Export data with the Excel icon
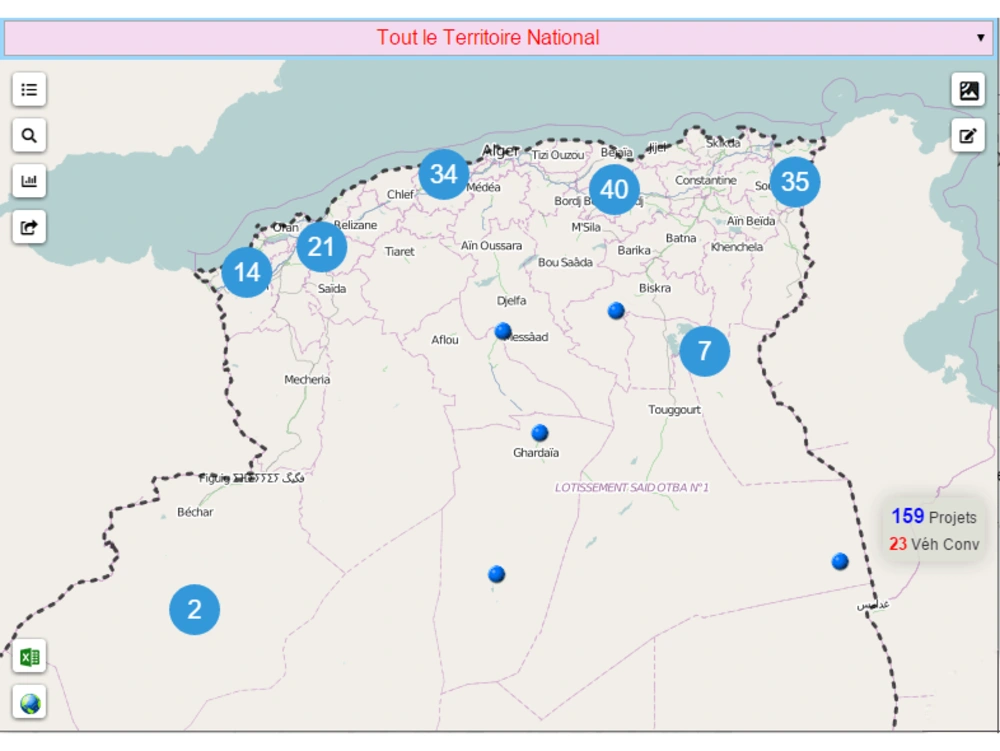The width and height of the screenshot is (1000, 751). click(x=29, y=656)
